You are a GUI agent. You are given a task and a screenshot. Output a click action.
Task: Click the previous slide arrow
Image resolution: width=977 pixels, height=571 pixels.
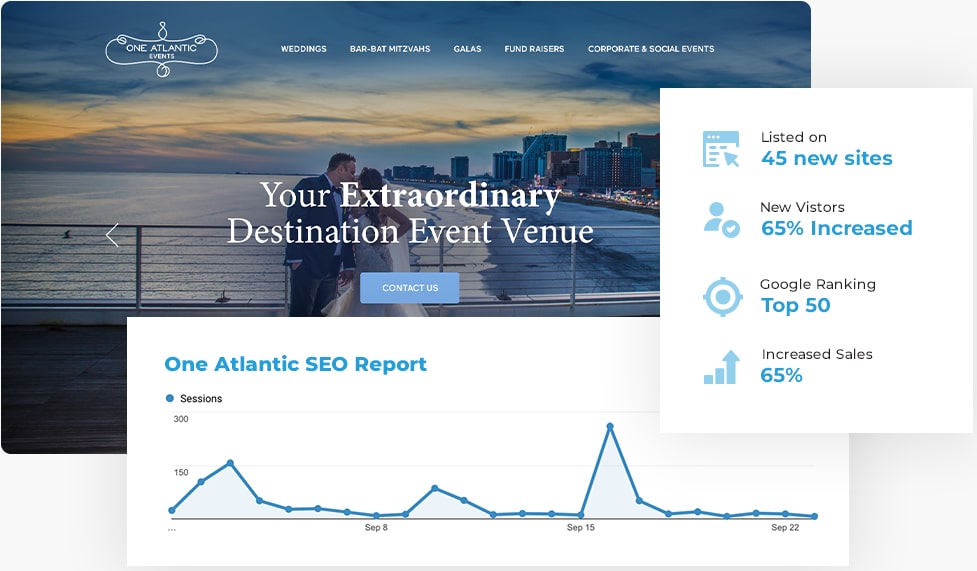click(112, 235)
